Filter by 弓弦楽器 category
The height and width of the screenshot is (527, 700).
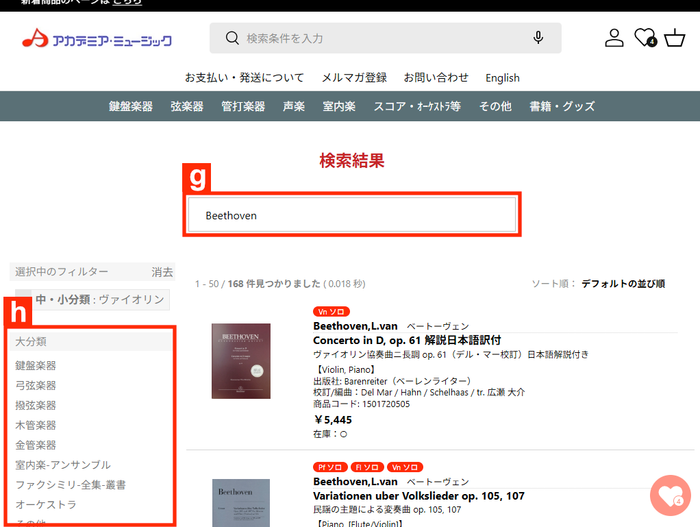click(36, 385)
